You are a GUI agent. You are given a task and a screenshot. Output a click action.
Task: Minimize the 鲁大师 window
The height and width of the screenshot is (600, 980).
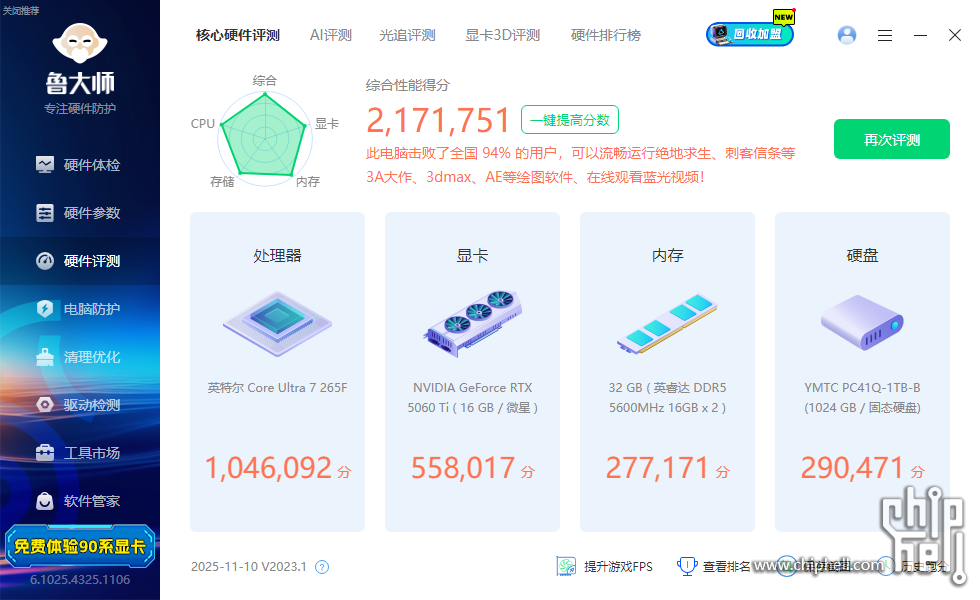(x=920, y=36)
